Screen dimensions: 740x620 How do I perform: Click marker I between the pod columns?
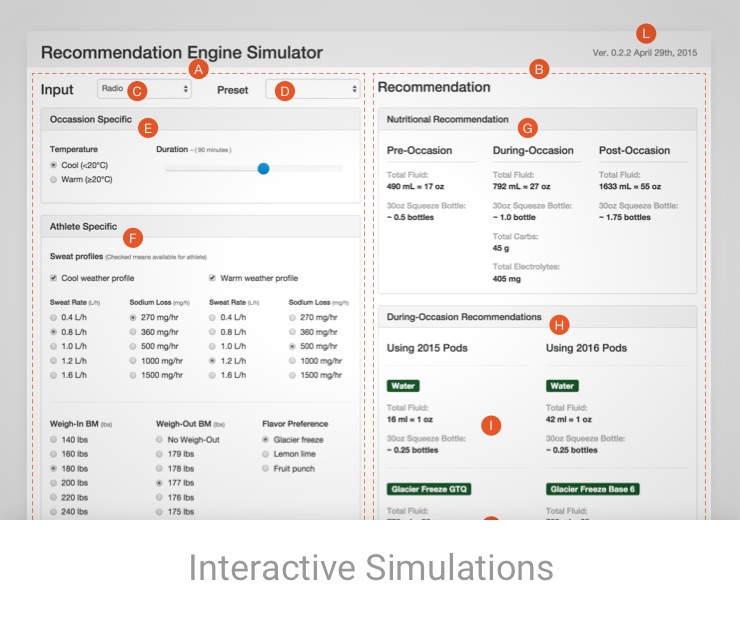pyautogui.click(x=490, y=425)
